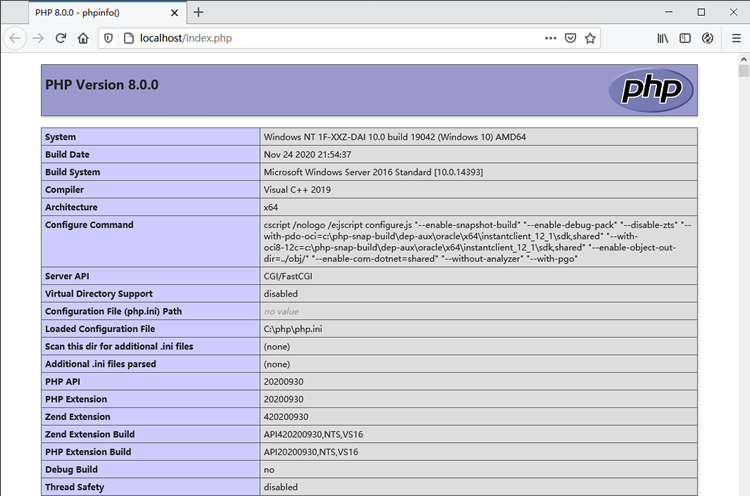Click the Microsoft Windows Server 2016 Standard value
The width and height of the screenshot is (750, 496).
pos(374,172)
